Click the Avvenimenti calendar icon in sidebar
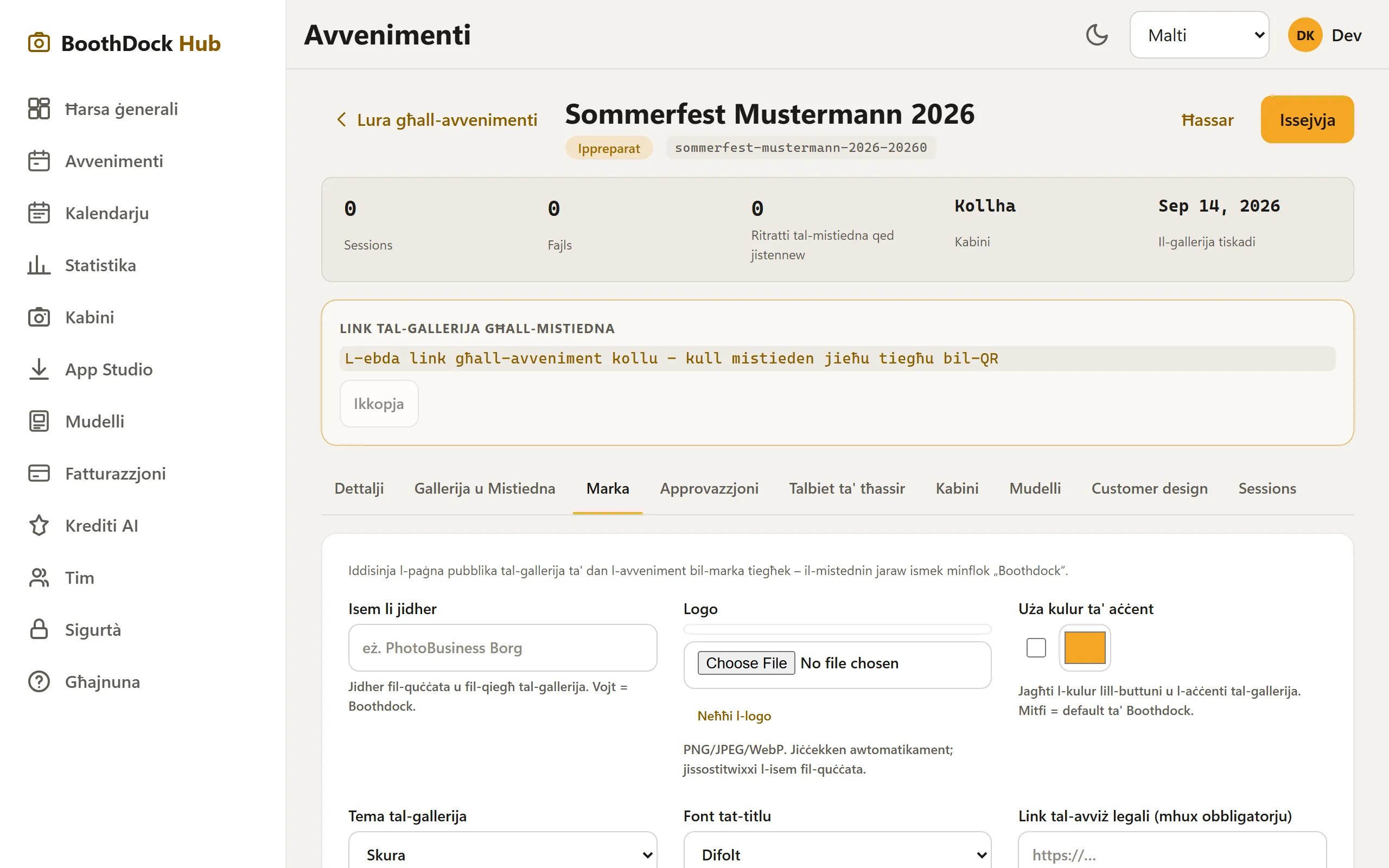The height and width of the screenshot is (868, 1389). [x=39, y=161]
